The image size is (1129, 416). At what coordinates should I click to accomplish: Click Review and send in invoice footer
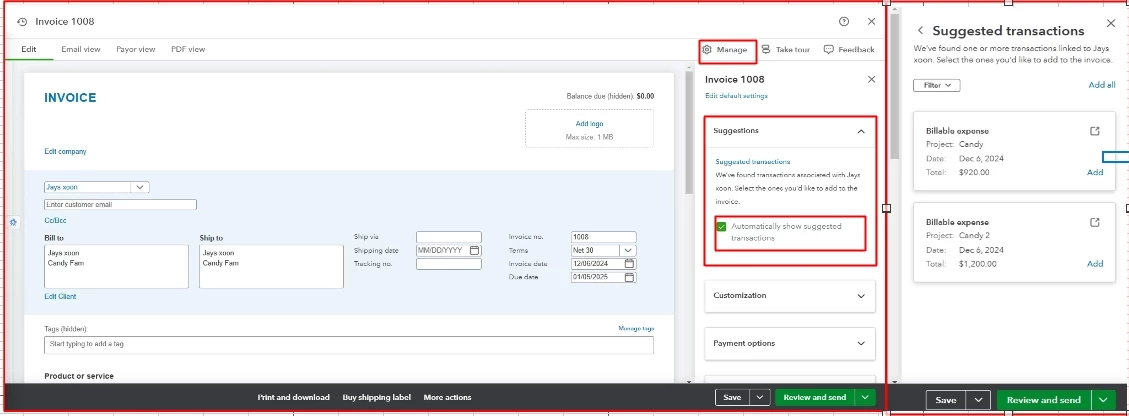(x=815, y=397)
